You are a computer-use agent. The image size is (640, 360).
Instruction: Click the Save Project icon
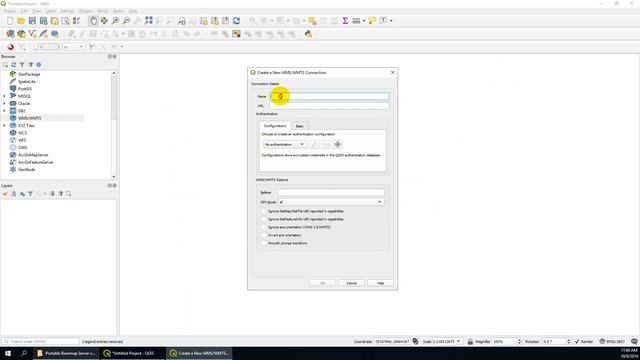point(32,21)
